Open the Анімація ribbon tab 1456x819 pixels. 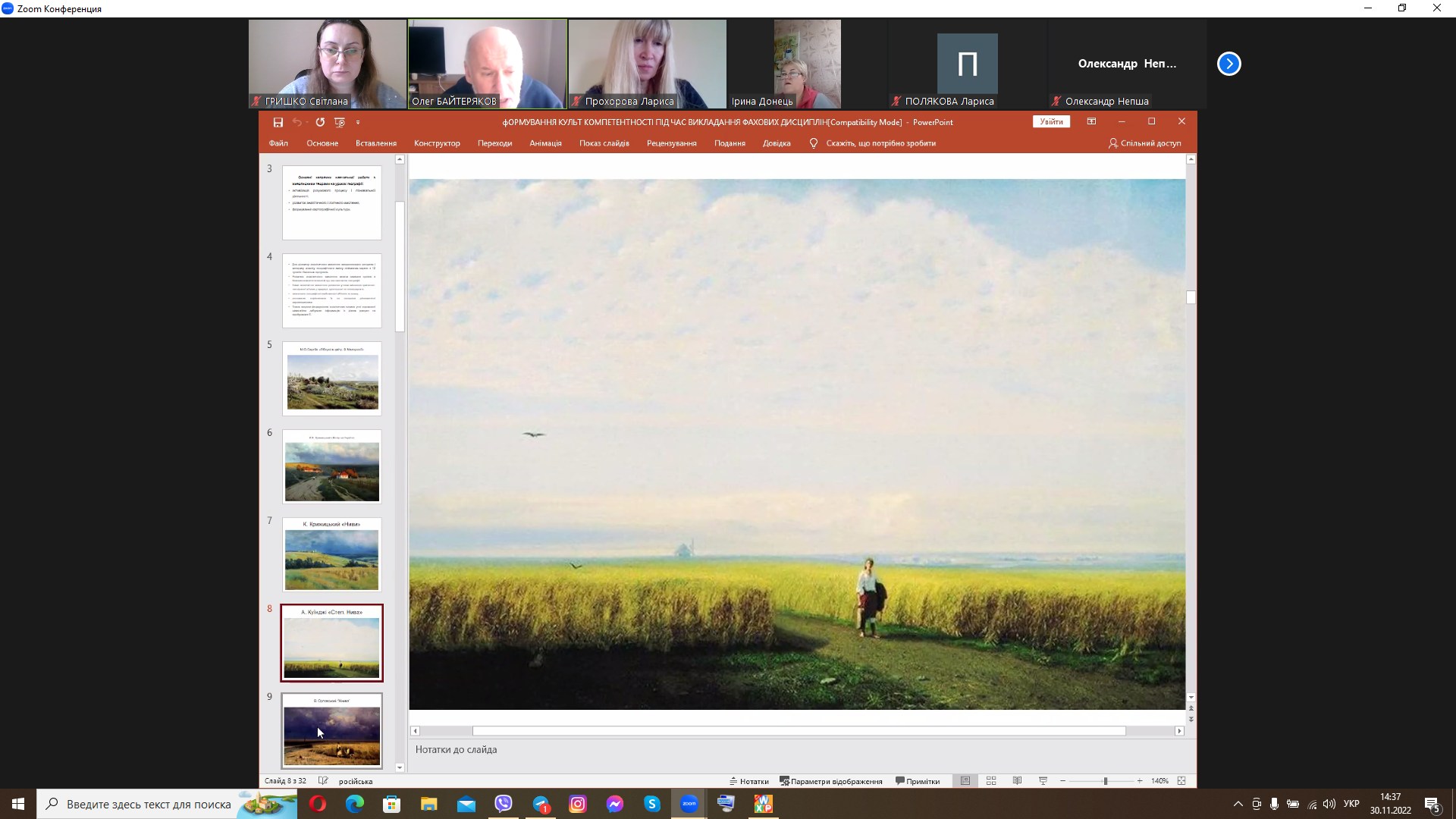click(x=545, y=143)
